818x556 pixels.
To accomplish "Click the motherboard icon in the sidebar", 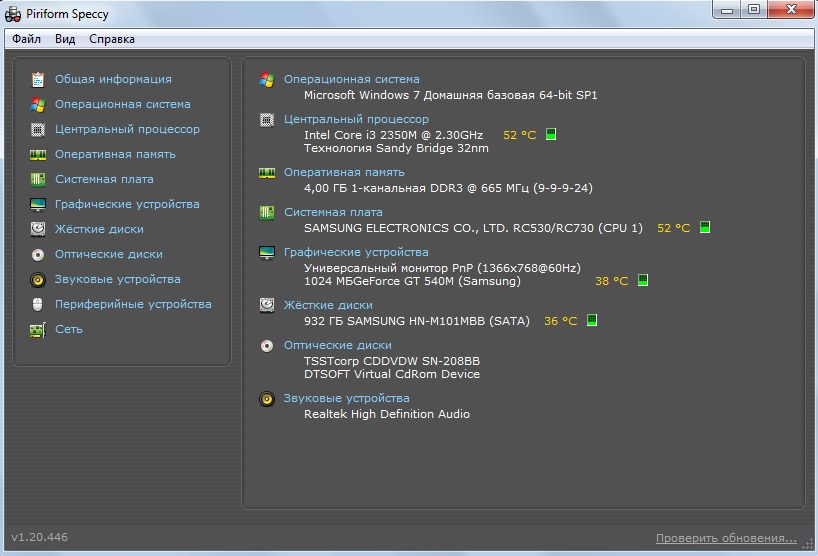I will pyautogui.click(x=38, y=179).
